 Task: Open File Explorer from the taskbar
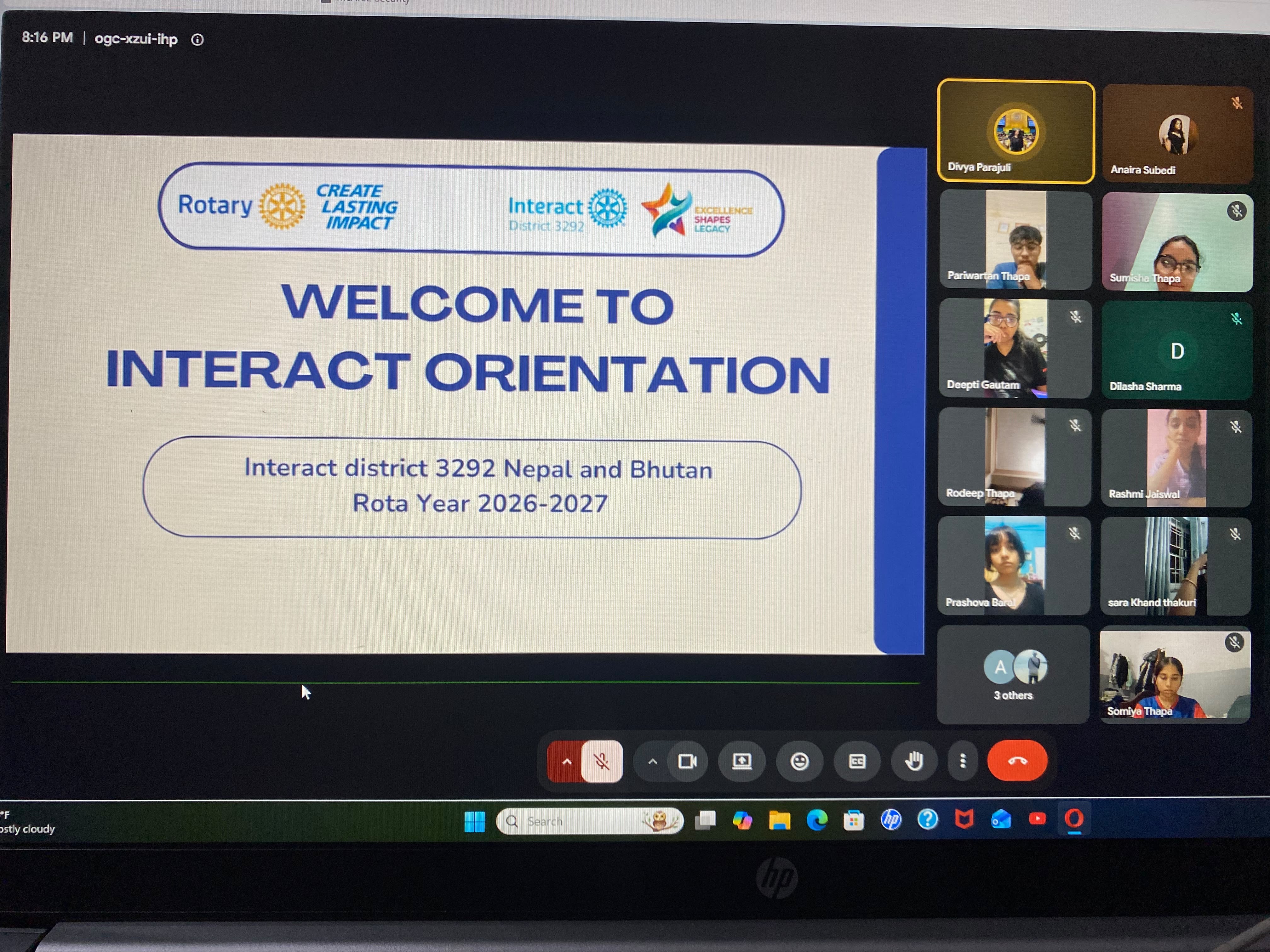[779, 821]
